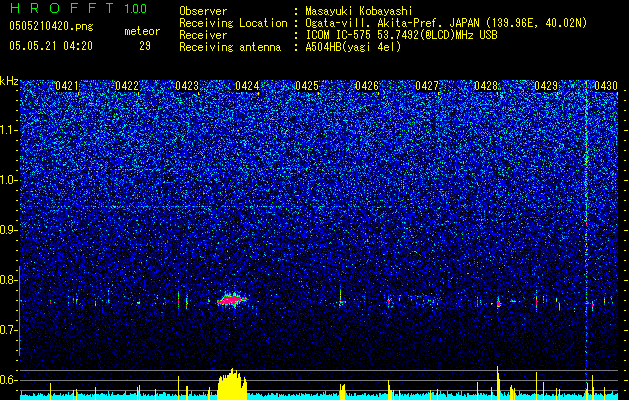This screenshot has height=400, width=629.
Task: Click observer name Masayuki Kobayashi
Action: click(359, 11)
